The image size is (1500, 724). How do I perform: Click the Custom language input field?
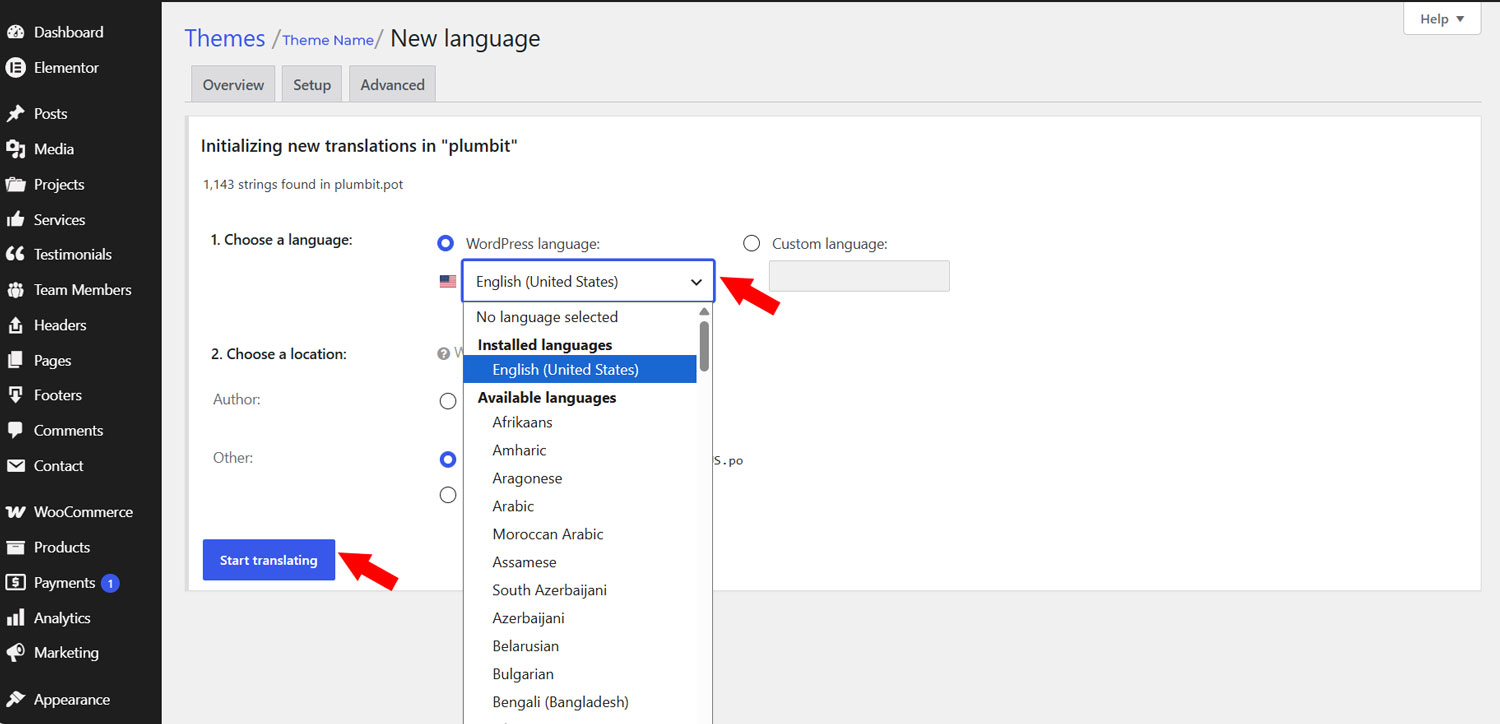point(859,276)
